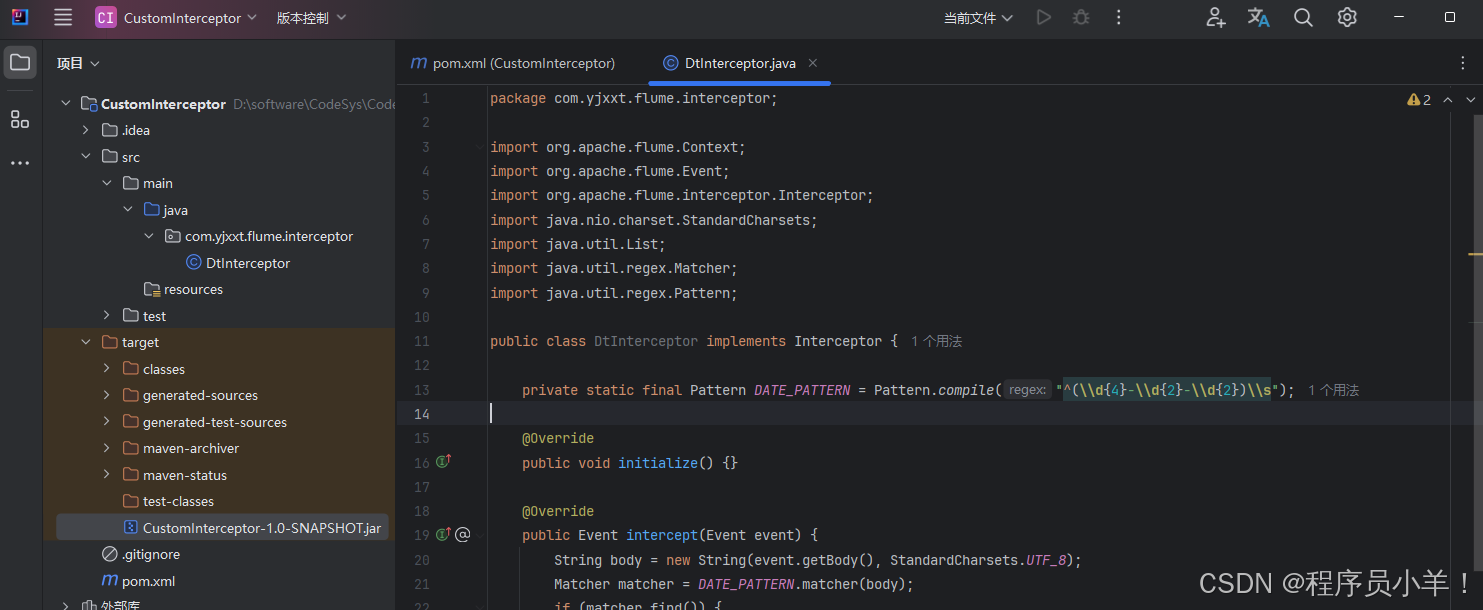The width and height of the screenshot is (1483, 610).
Task: Expand the classes folder
Action: (107, 369)
